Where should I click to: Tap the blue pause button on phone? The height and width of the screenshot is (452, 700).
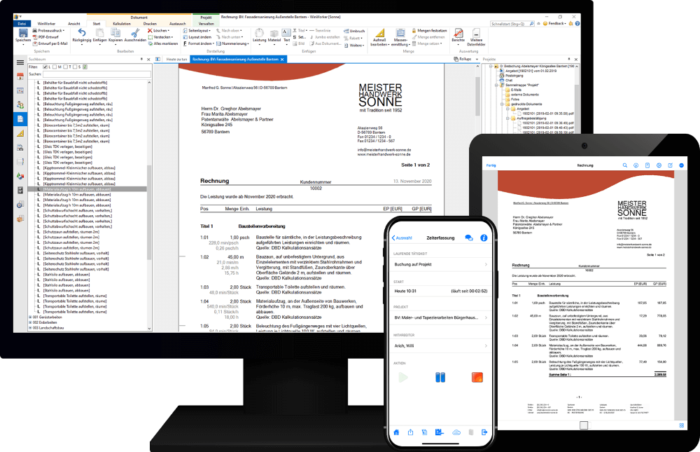coord(440,378)
